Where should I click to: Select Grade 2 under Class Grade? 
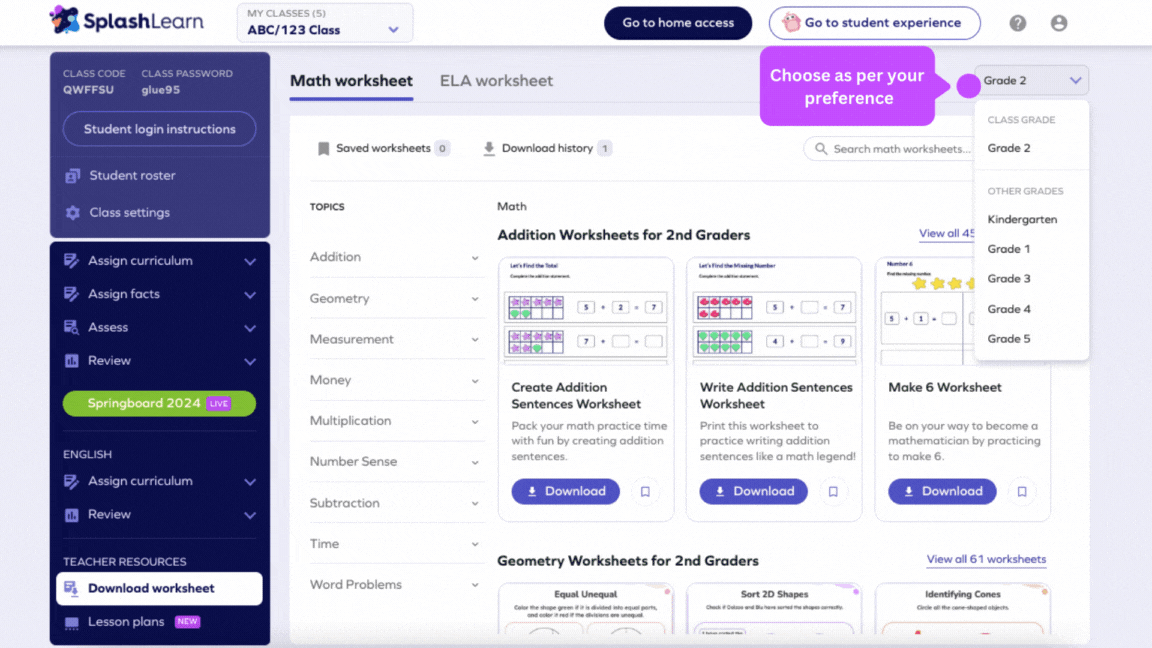point(1009,148)
